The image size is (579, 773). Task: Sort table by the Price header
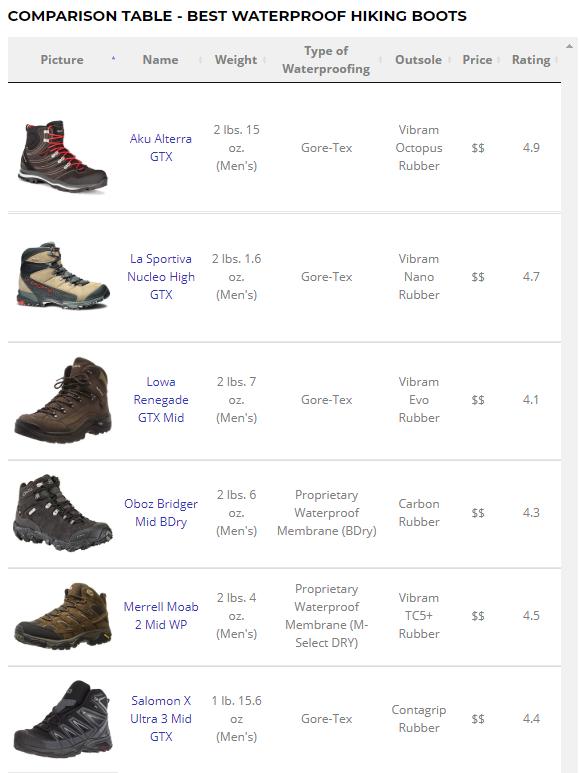tap(477, 60)
